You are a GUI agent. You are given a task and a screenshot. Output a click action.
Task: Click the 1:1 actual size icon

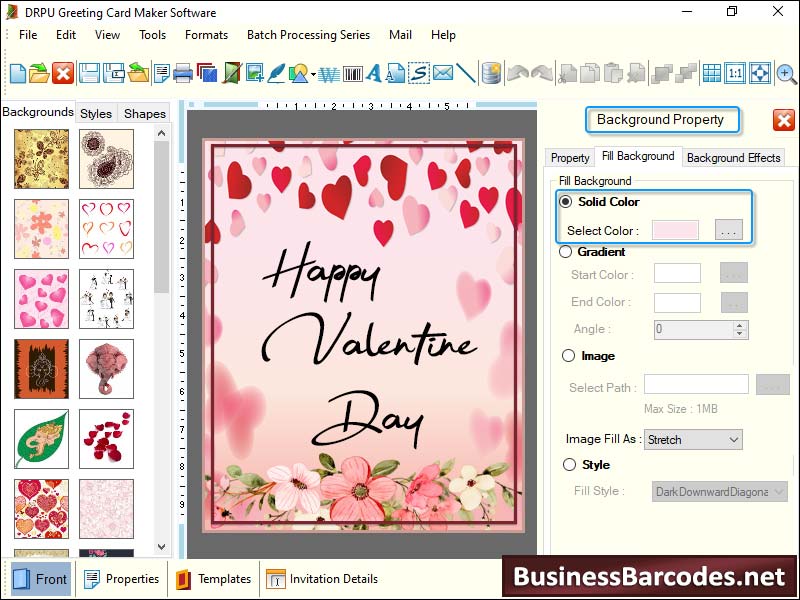coord(735,73)
